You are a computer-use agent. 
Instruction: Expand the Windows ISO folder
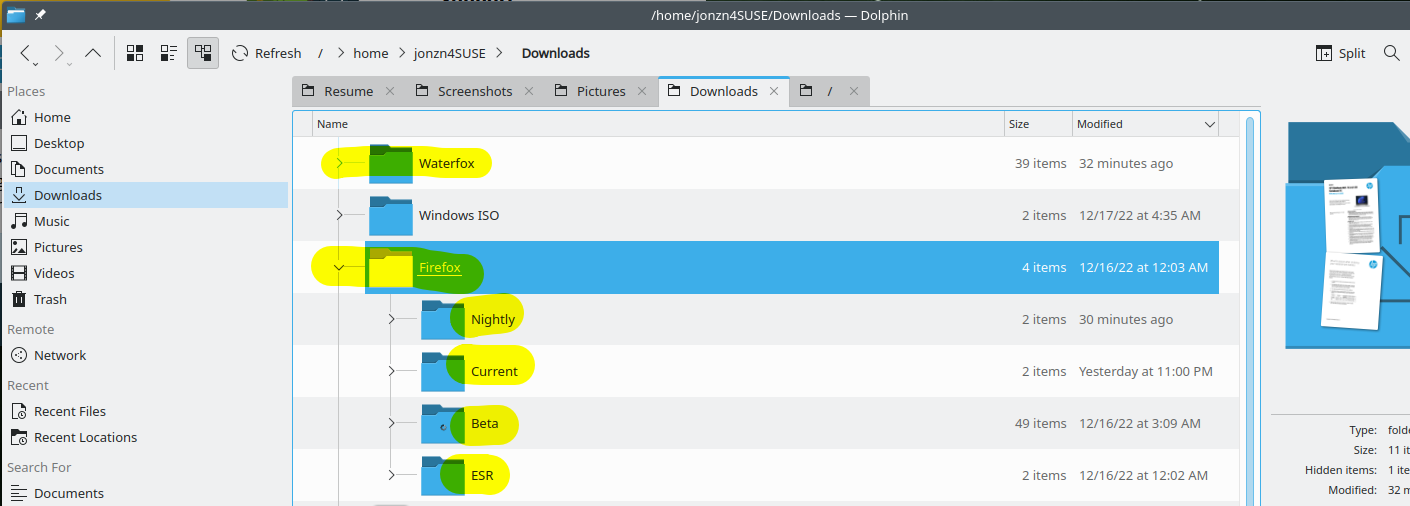tap(340, 215)
